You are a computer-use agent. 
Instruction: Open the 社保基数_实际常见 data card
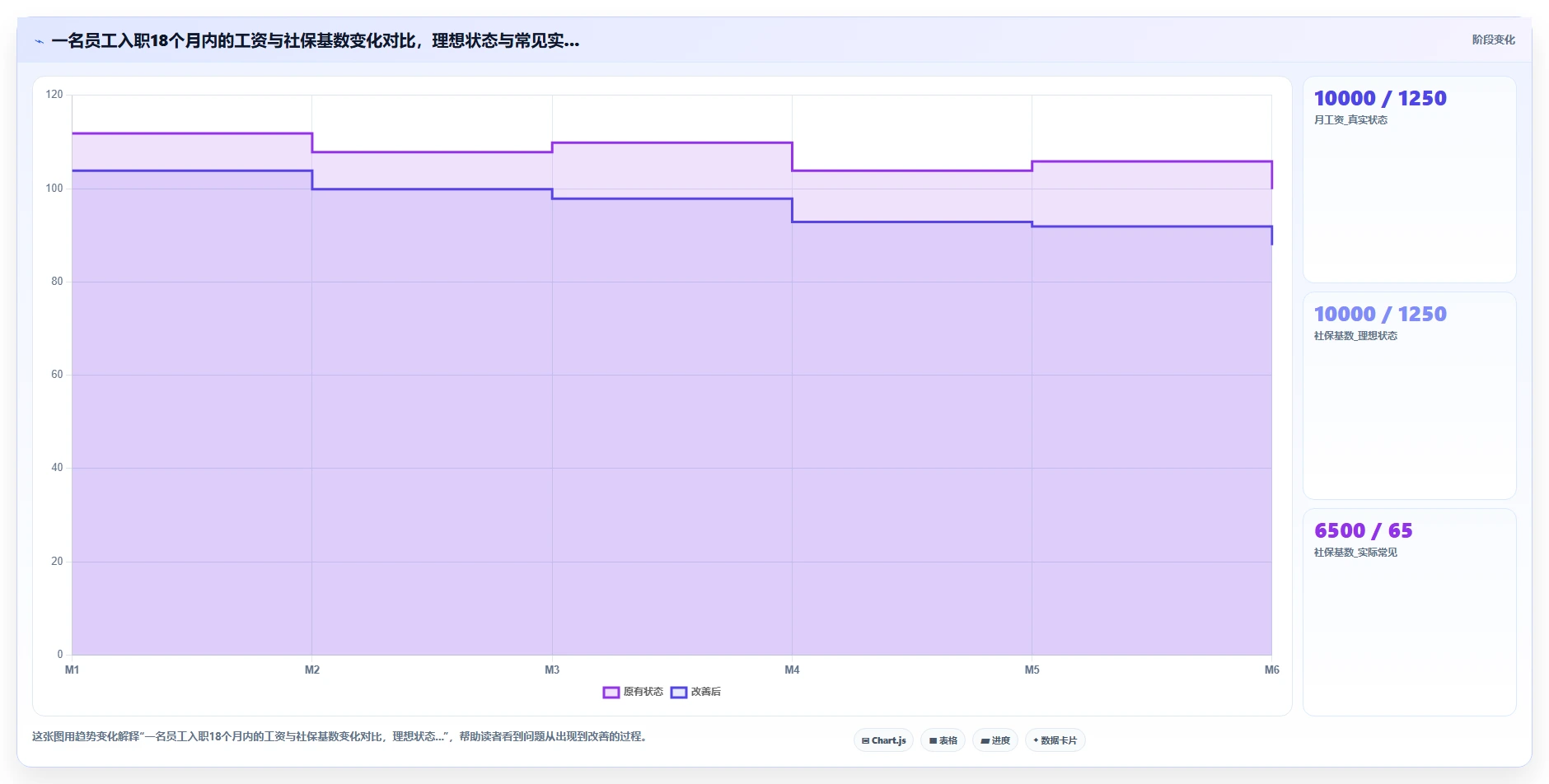(1409, 612)
